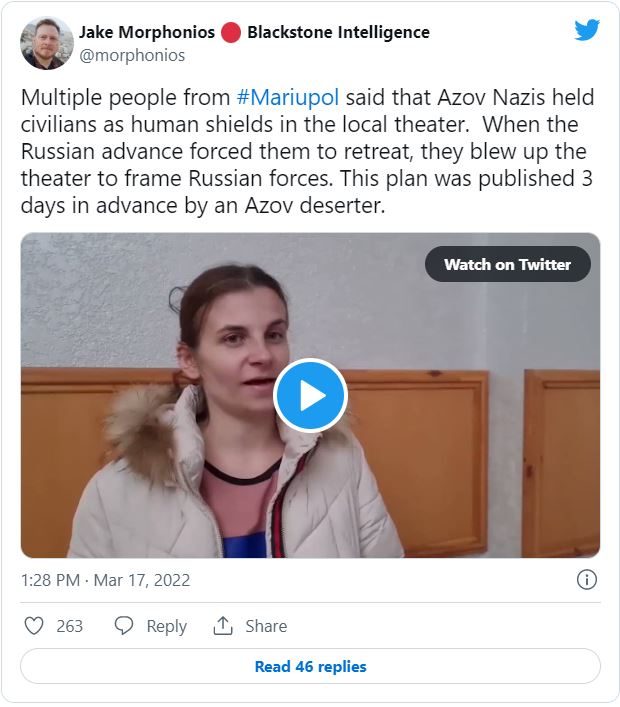The width and height of the screenshot is (620, 707).
Task: Click the reply speech bubble icon
Action: tap(124, 626)
